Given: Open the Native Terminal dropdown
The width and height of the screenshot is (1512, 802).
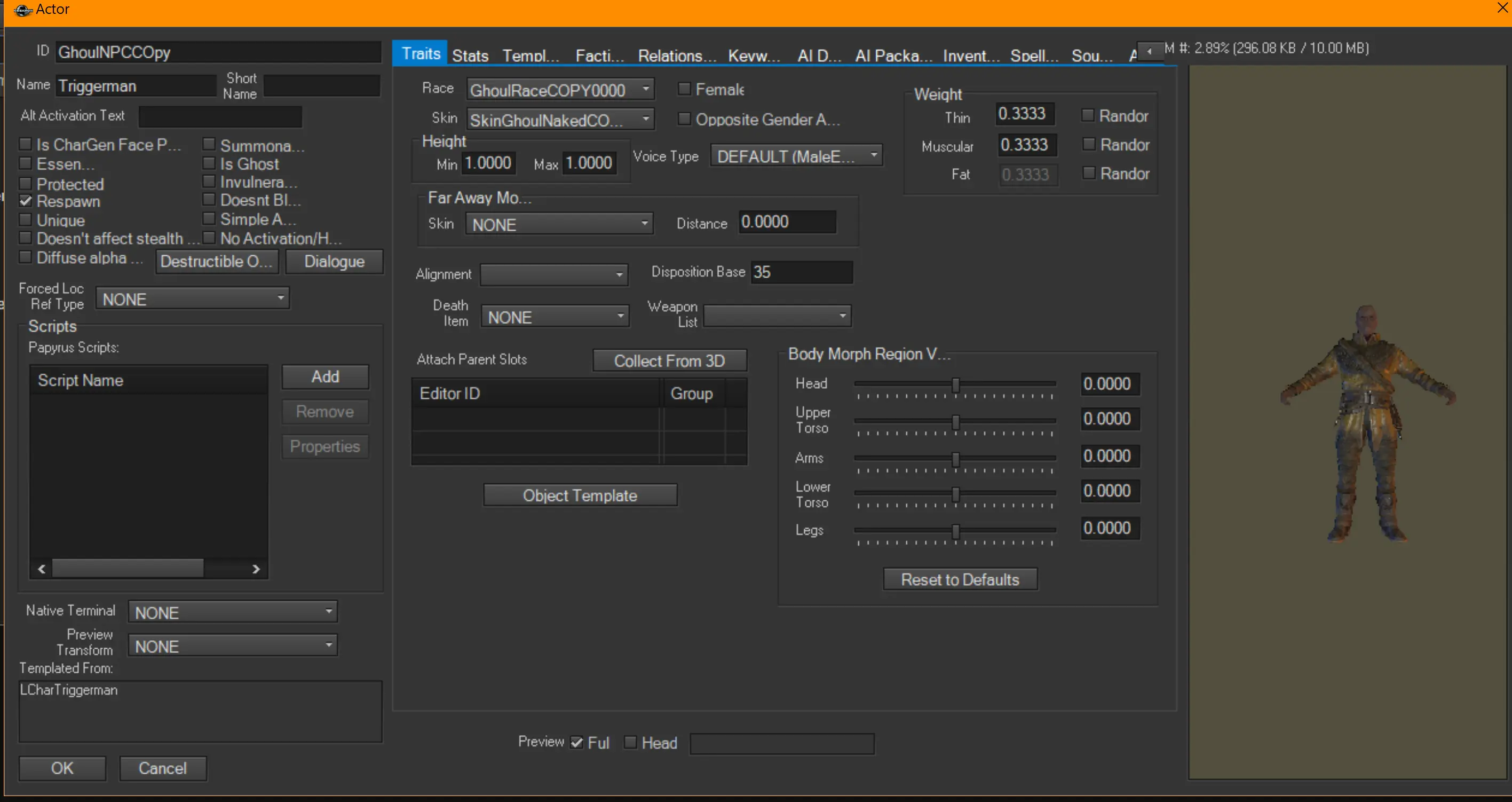Looking at the screenshot, I should pos(233,612).
